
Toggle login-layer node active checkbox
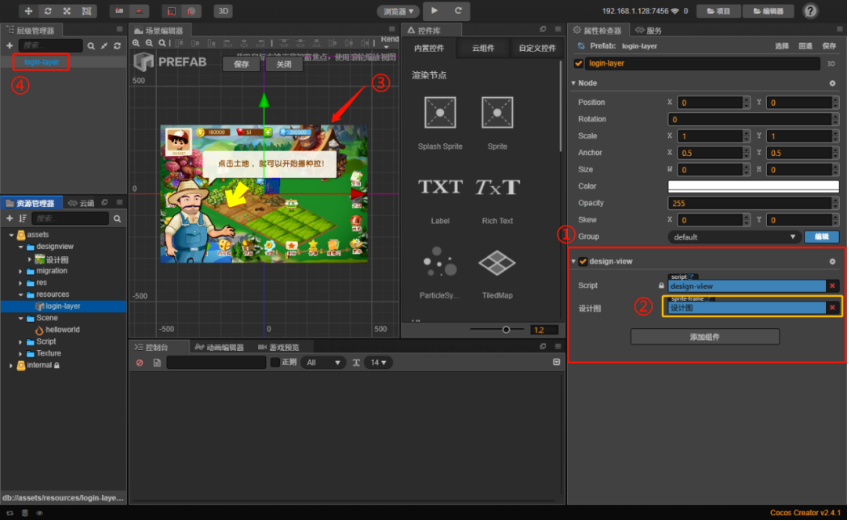point(578,63)
